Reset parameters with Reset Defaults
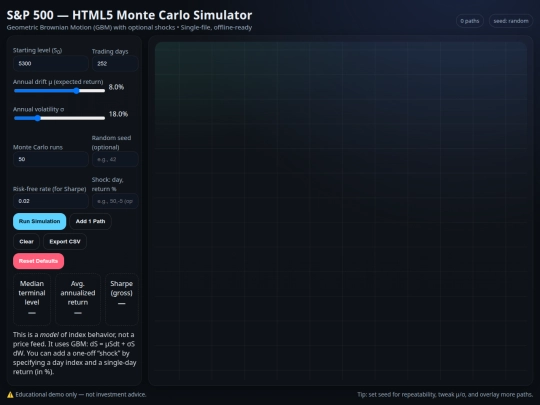This screenshot has height=405, width=540. point(39,261)
